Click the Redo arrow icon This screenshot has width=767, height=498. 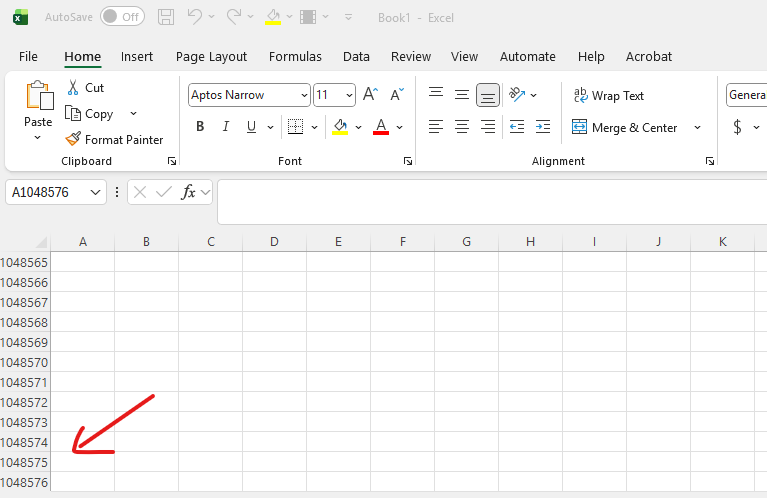coord(233,17)
